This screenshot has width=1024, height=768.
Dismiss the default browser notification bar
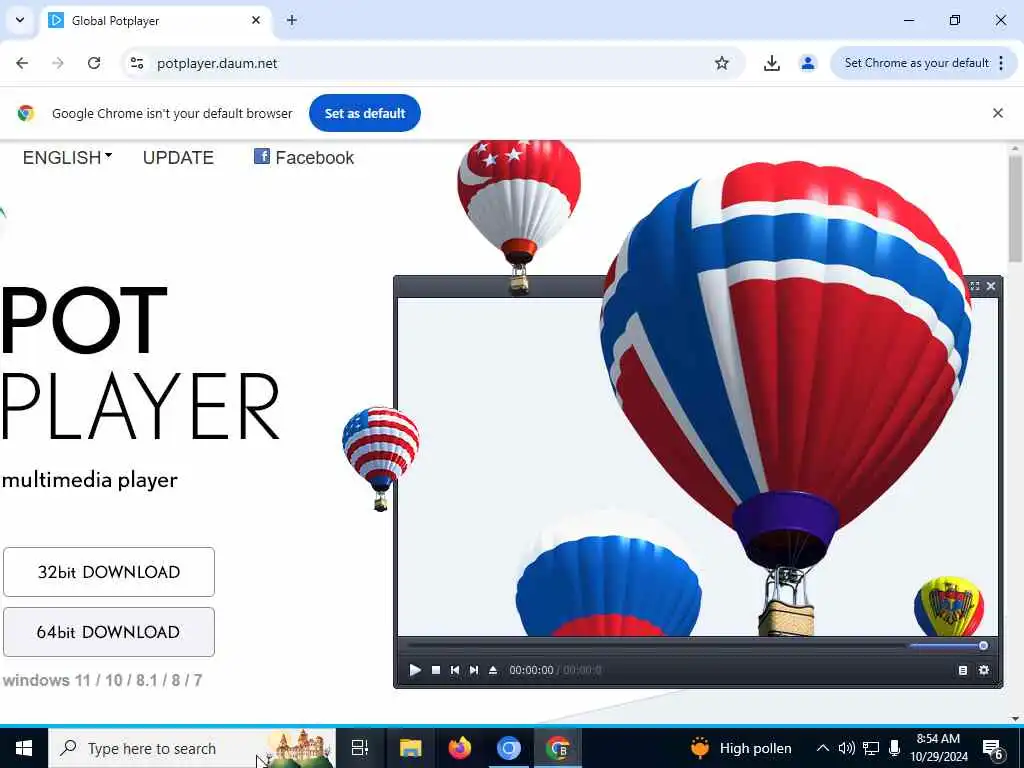point(998,113)
